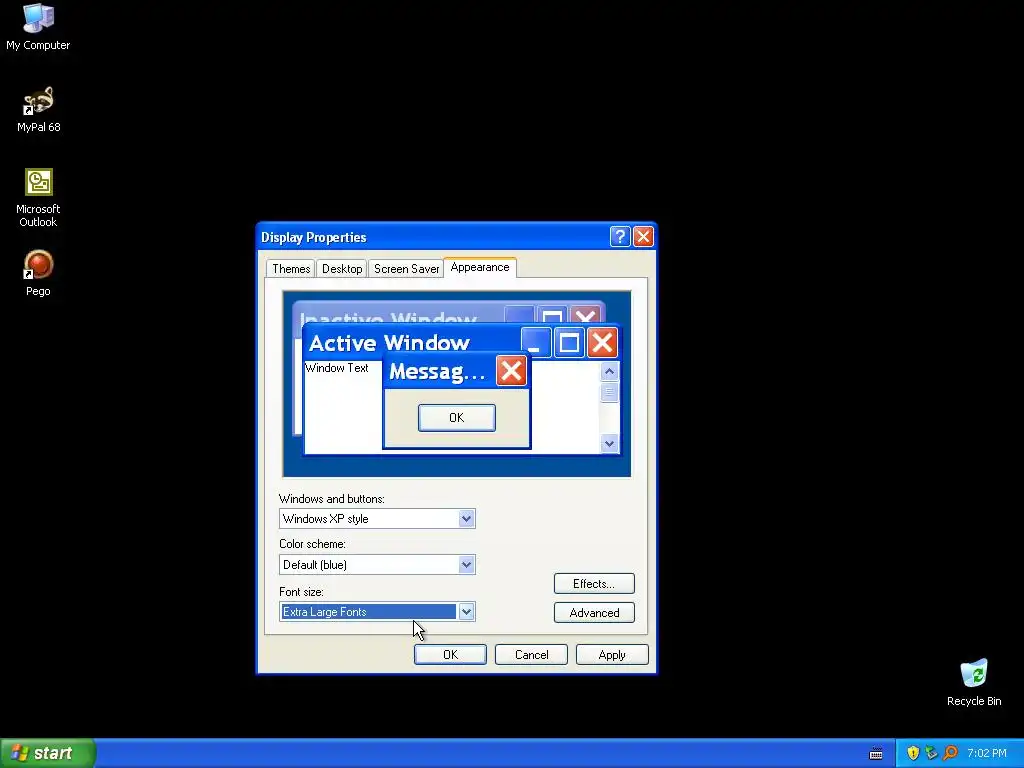Click the Default (blue) scheme value
Screen dimensions: 1024x768
tap(315, 564)
